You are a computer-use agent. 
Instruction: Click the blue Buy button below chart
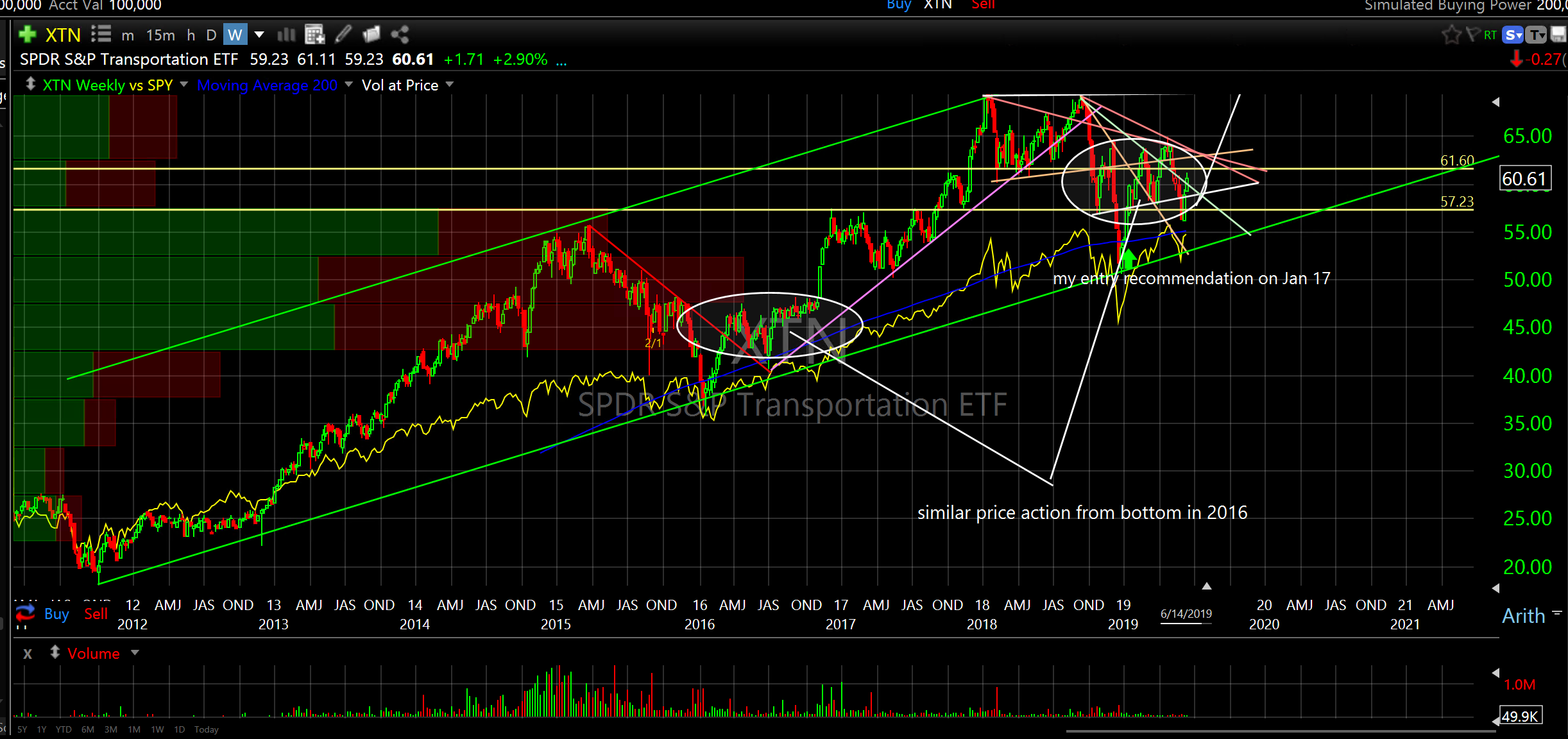point(56,614)
